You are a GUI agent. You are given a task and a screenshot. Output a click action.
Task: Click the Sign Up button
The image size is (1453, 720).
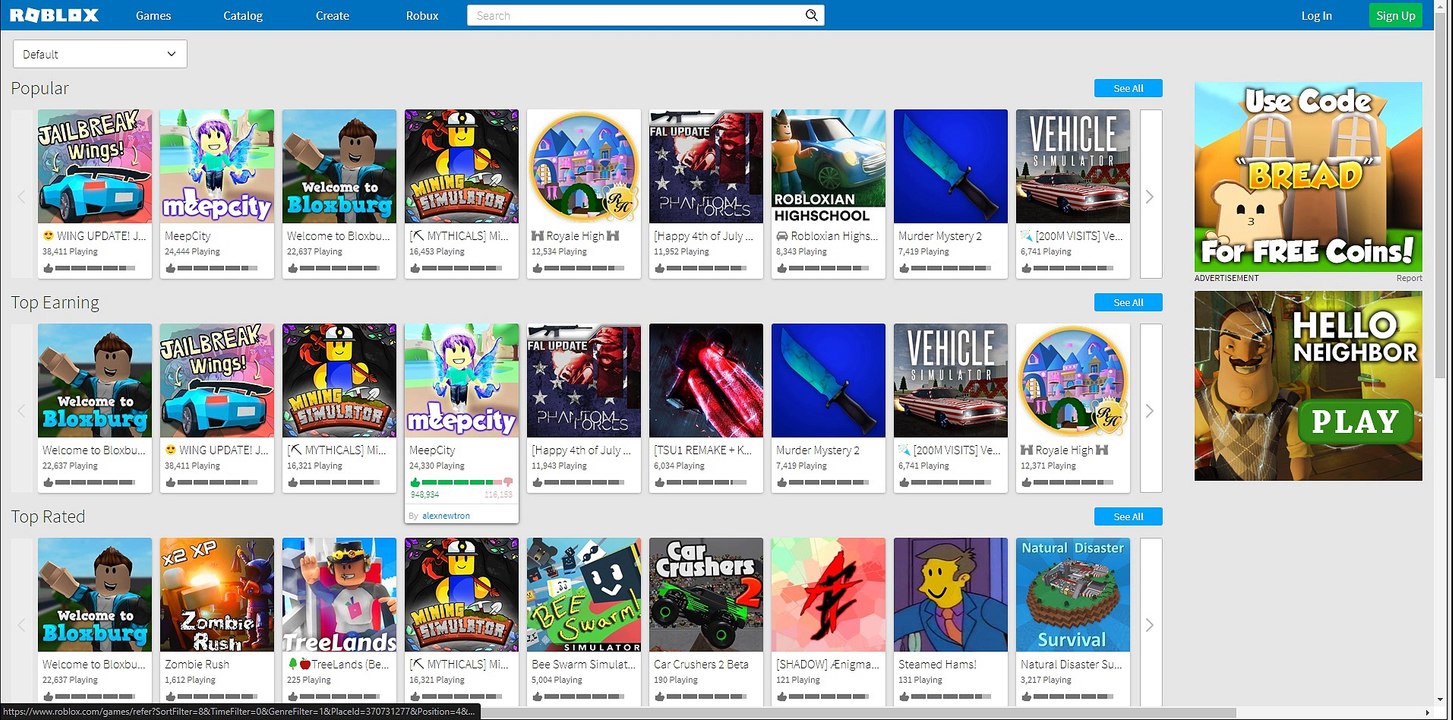pos(1395,15)
